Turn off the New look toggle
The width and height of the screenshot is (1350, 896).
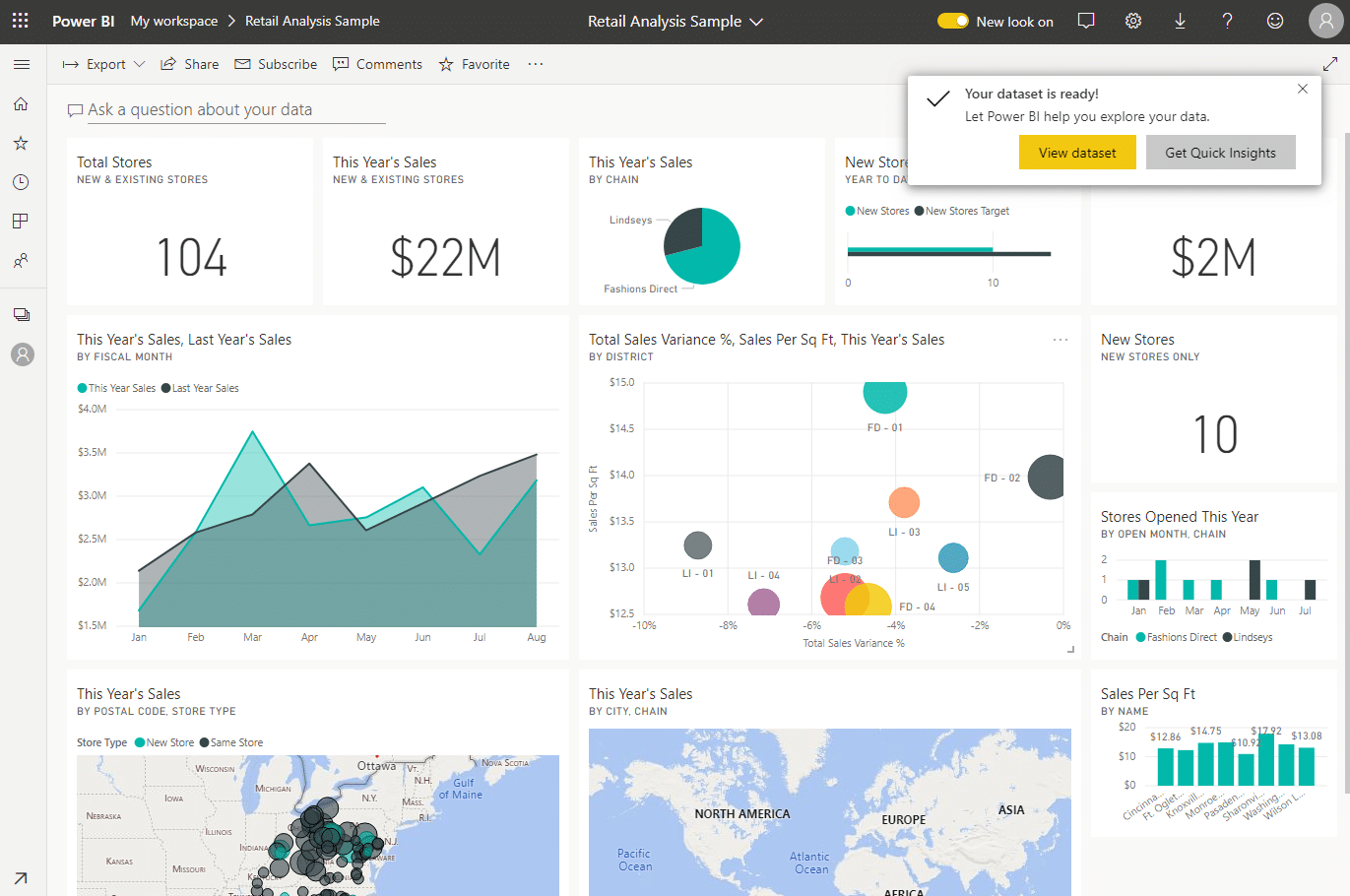click(953, 19)
